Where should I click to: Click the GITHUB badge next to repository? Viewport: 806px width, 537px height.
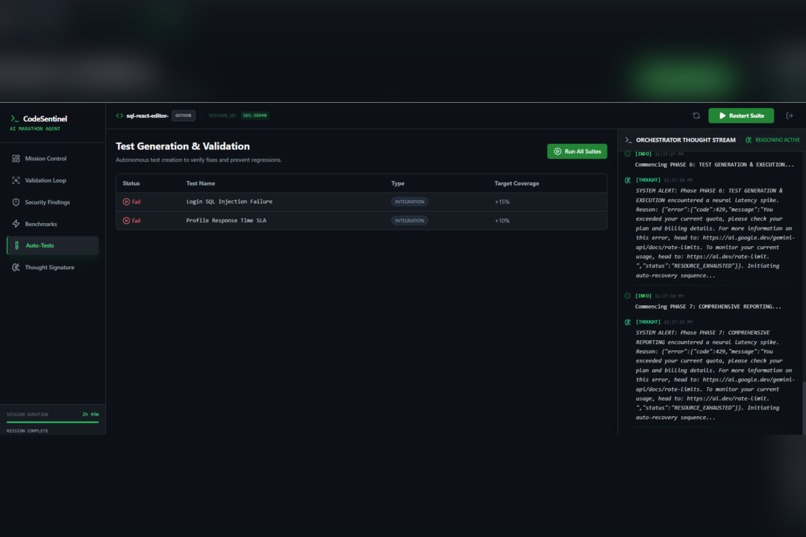coord(183,116)
